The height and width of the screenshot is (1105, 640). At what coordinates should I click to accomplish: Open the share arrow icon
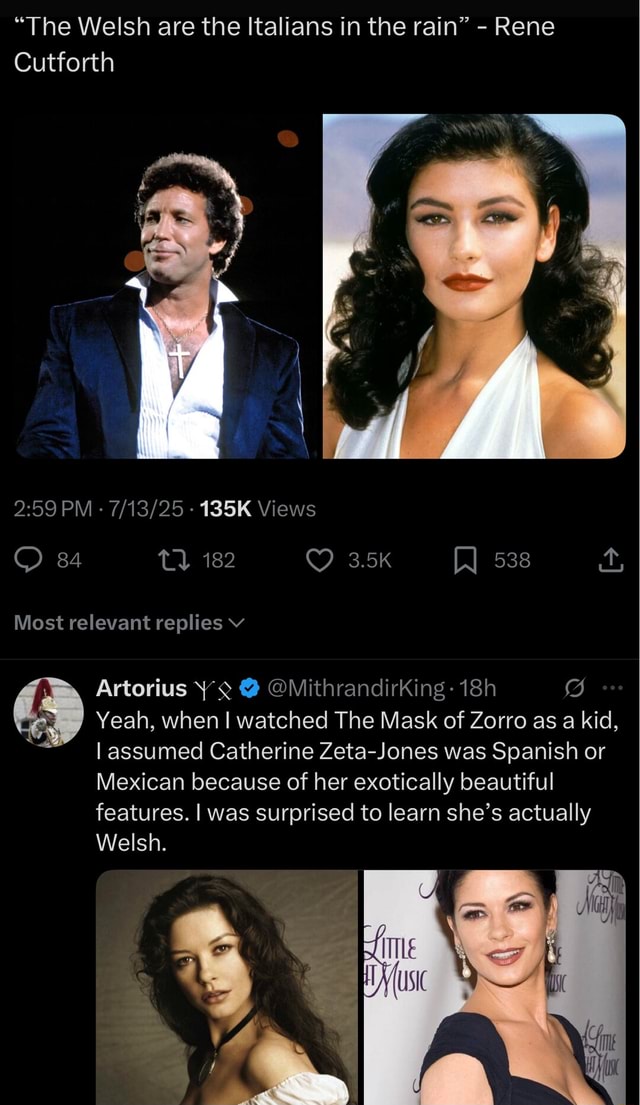tap(610, 560)
